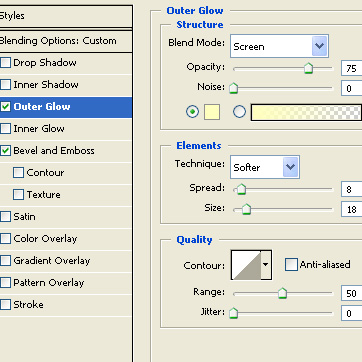Click the Opacity value field showing 75

tap(352, 68)
